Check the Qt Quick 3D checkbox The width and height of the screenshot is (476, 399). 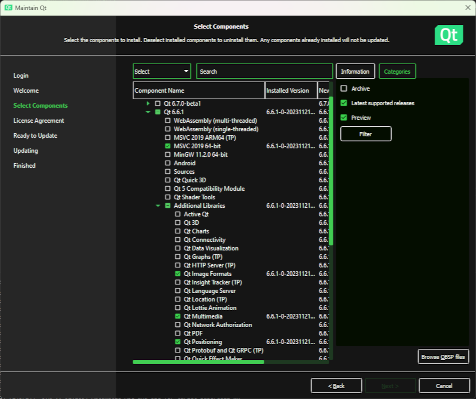tap(168, 180)
